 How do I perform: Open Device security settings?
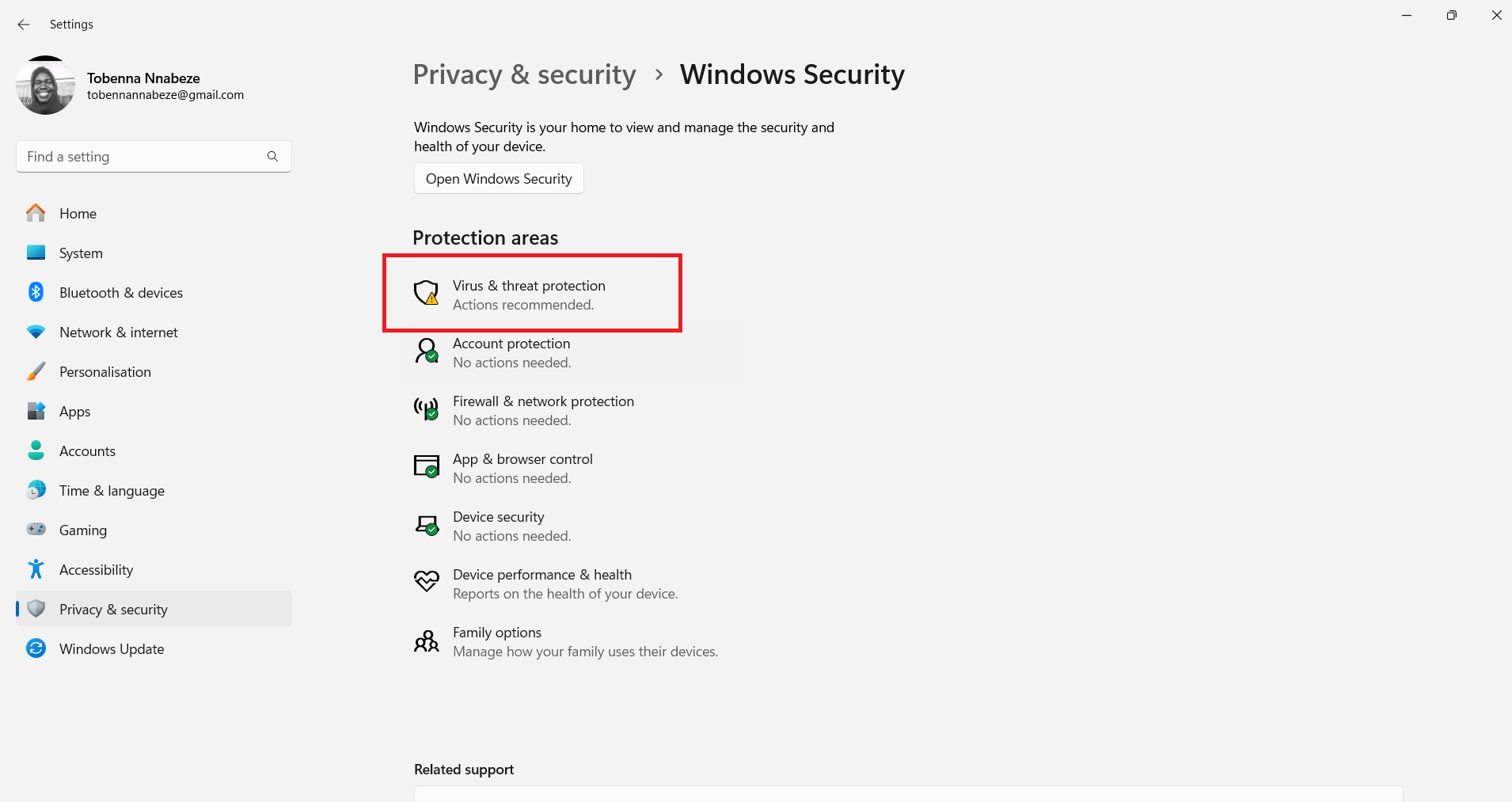[498, 525]
